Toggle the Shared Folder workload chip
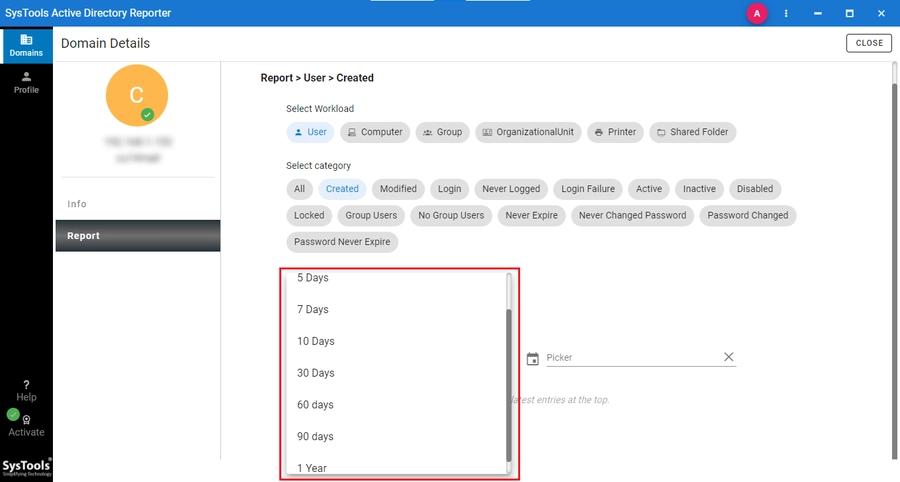 click(x=693, y=132)
